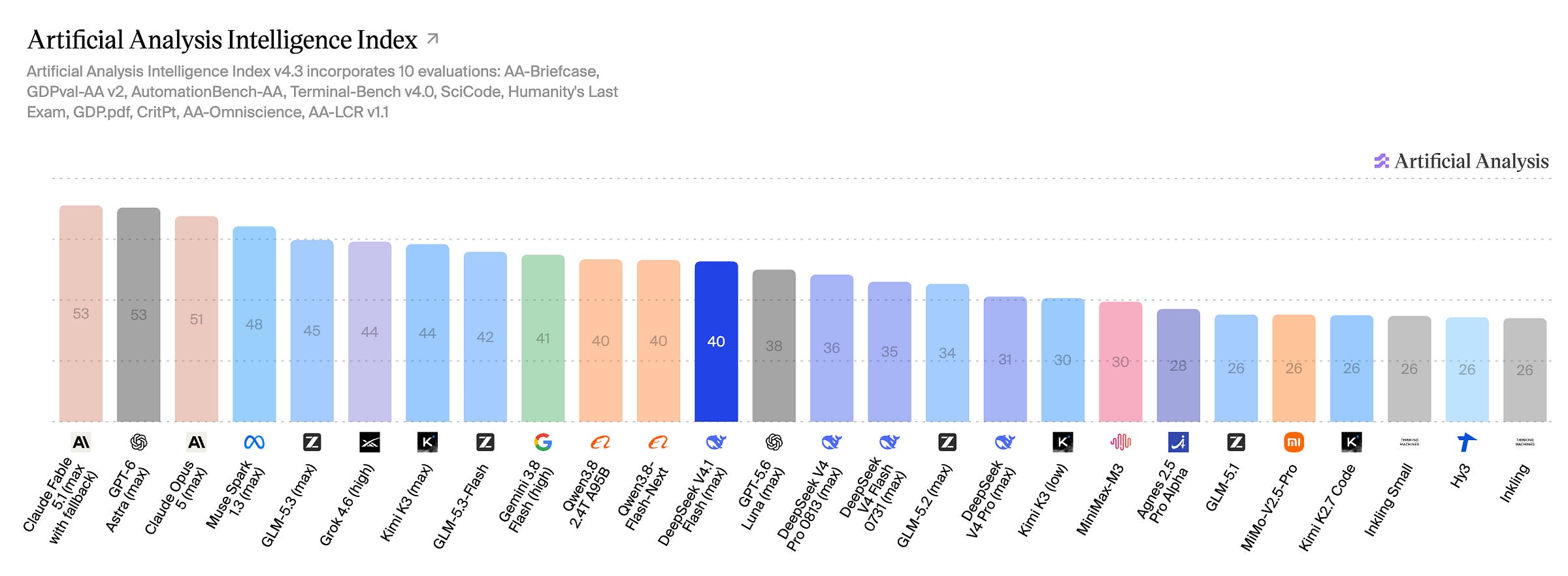Viewport: 1568px width, 576px height.
Task: Open the arrow link beside Intelligence Index title
Action: (433, 39)
